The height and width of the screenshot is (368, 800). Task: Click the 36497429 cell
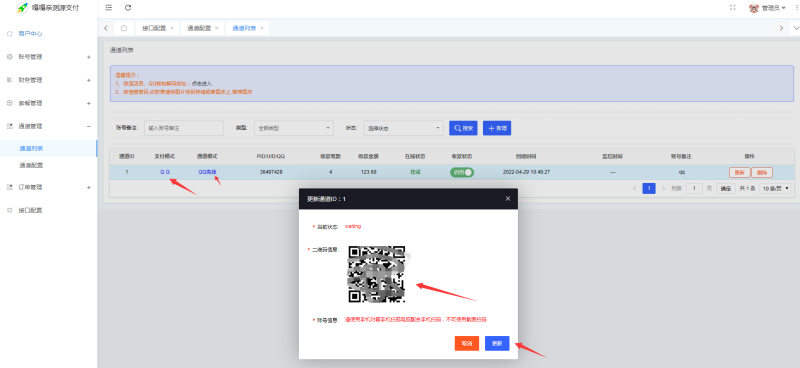coord(271,173)
